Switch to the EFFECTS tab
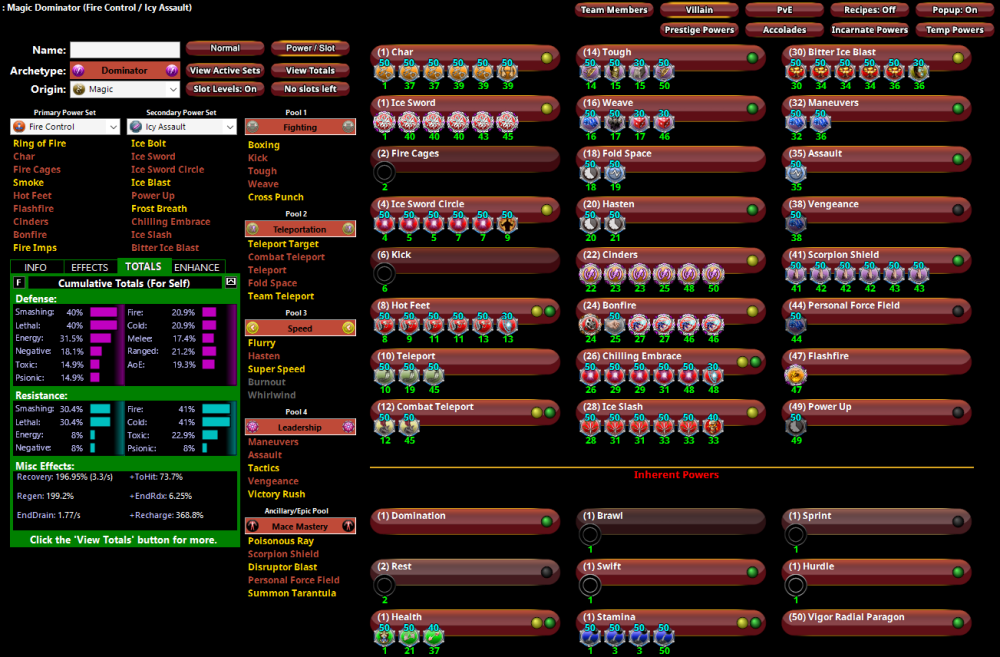The width and height of the screenshot is (1000, 657). pos(90,267)
